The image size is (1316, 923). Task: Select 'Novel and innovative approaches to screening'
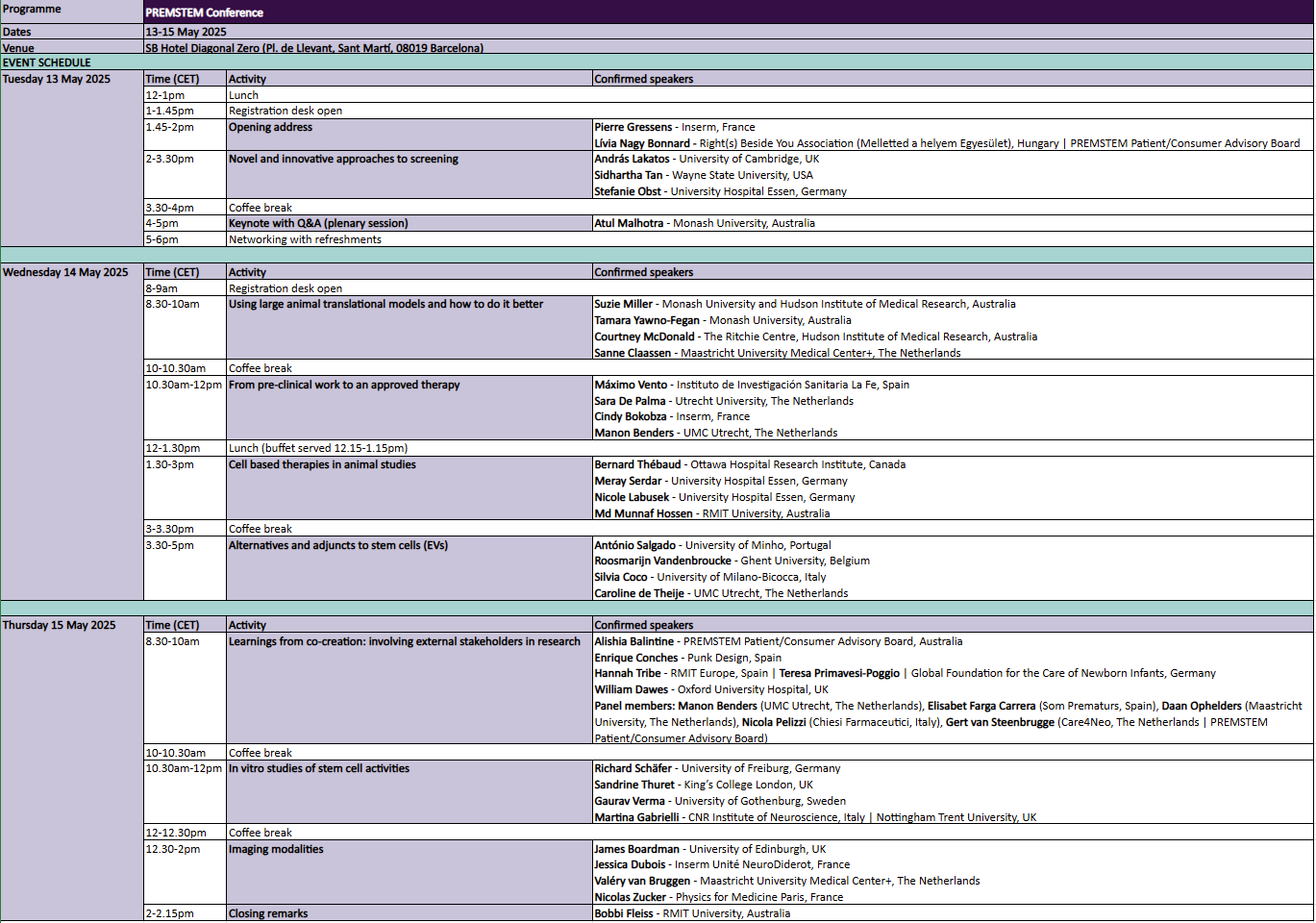coord(409,175)
